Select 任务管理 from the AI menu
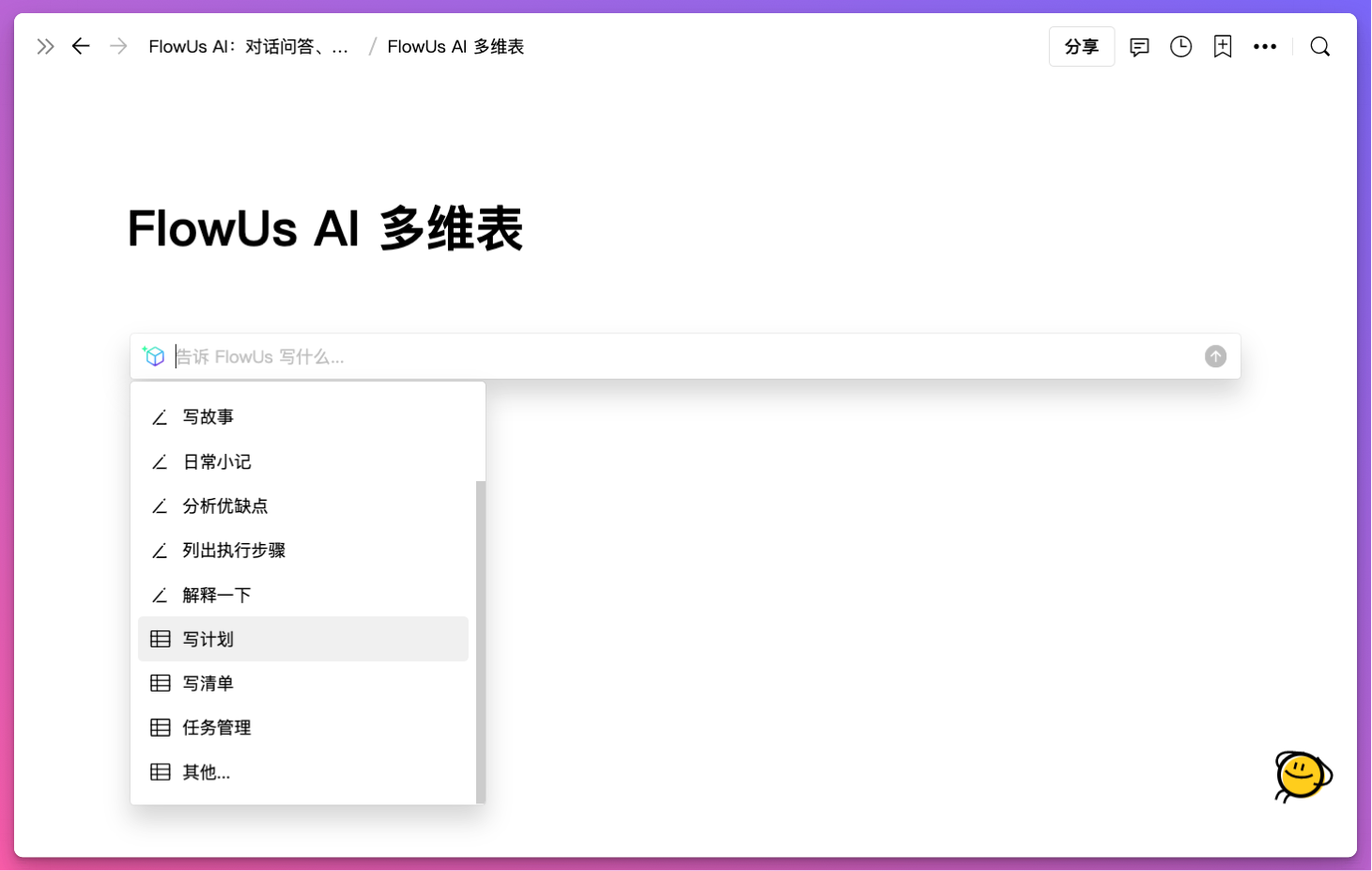 [x=217, y=727]
